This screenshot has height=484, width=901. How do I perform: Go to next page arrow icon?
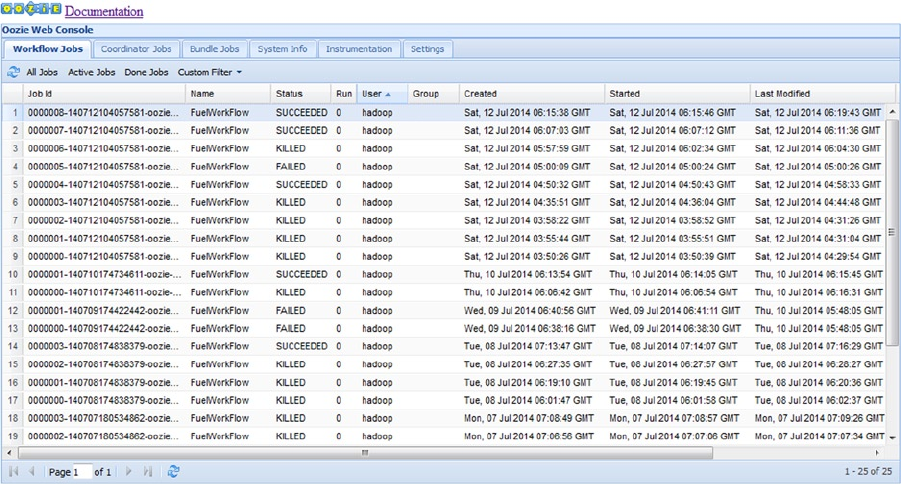point(129,471)
